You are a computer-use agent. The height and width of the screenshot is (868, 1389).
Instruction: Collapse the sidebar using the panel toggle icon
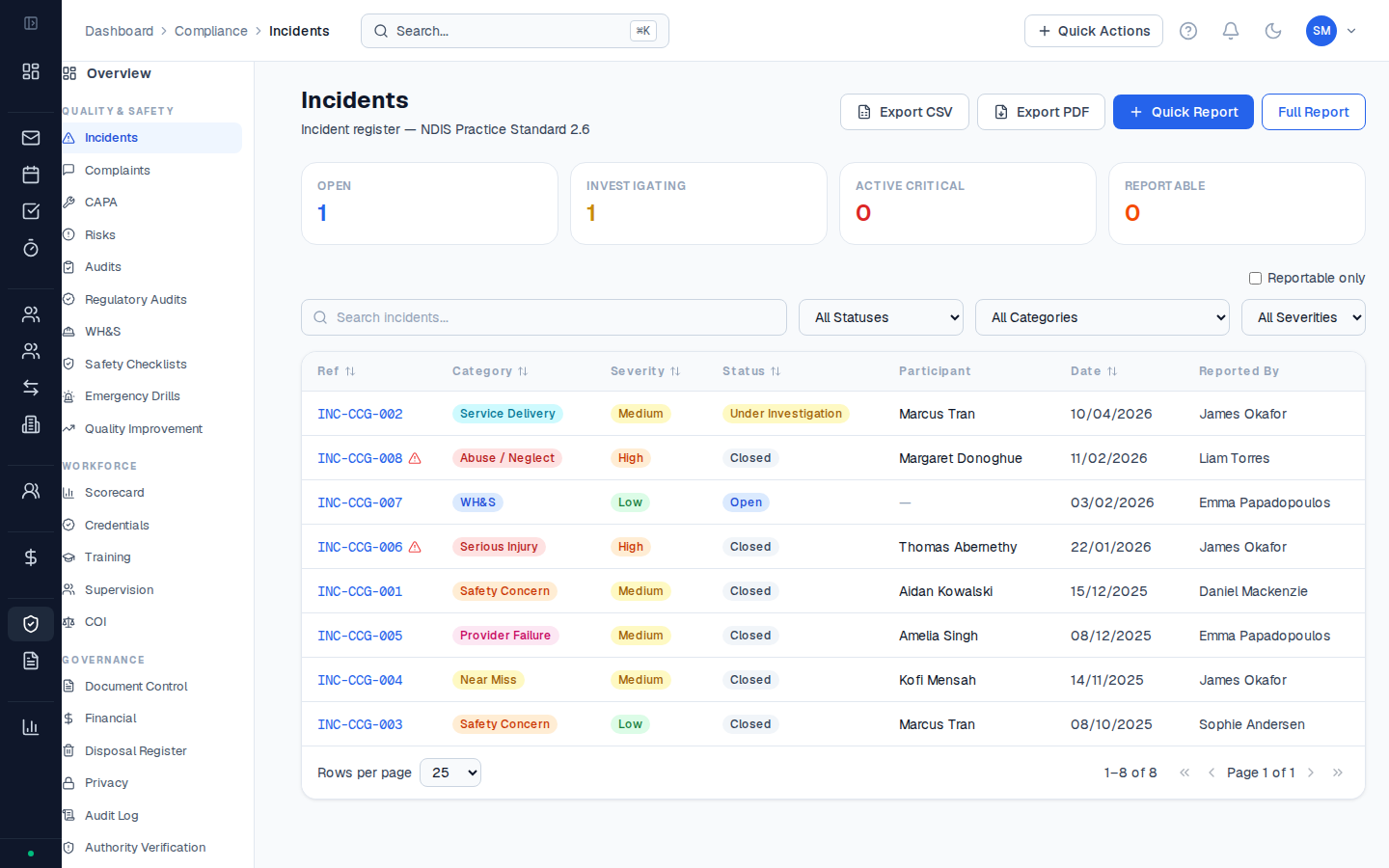(31, 23)
